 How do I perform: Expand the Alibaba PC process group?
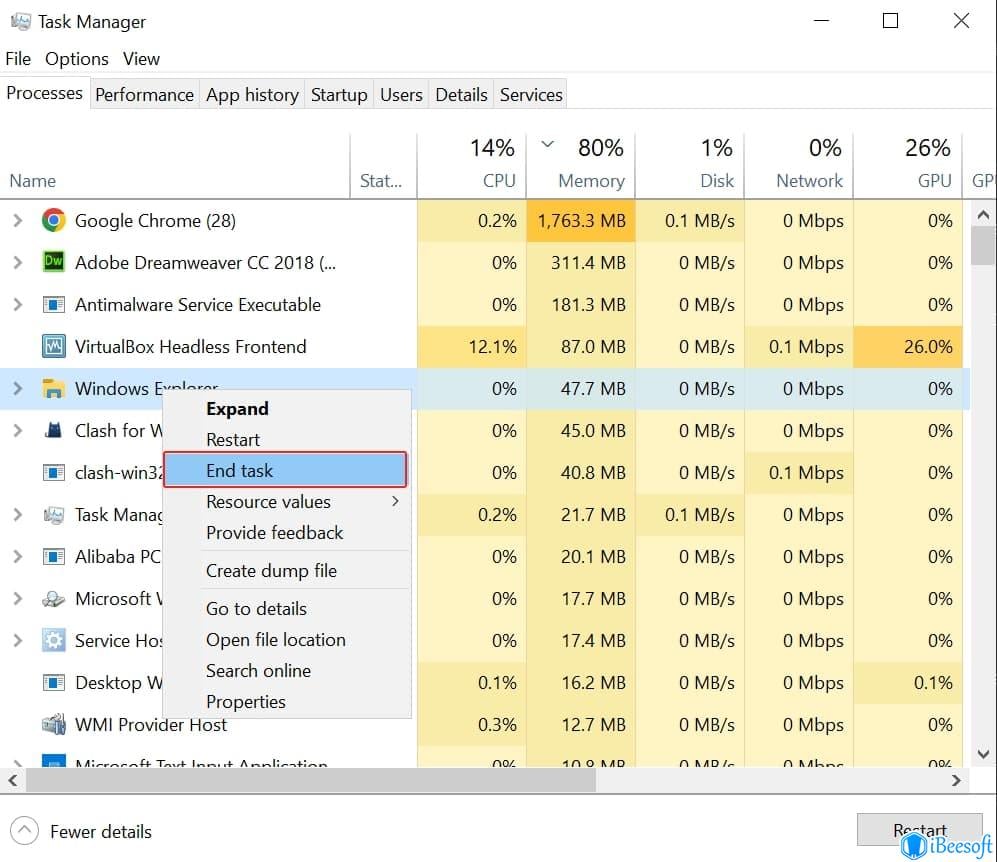click(x=18, y=557)
